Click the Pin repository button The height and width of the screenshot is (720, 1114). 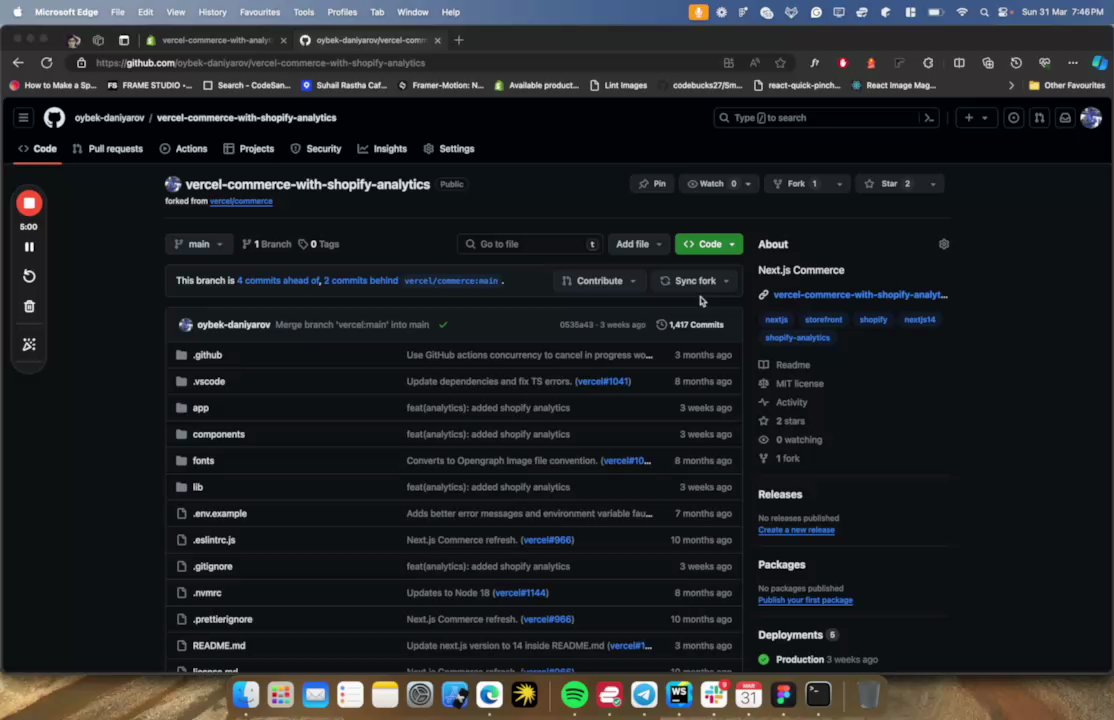651,184
